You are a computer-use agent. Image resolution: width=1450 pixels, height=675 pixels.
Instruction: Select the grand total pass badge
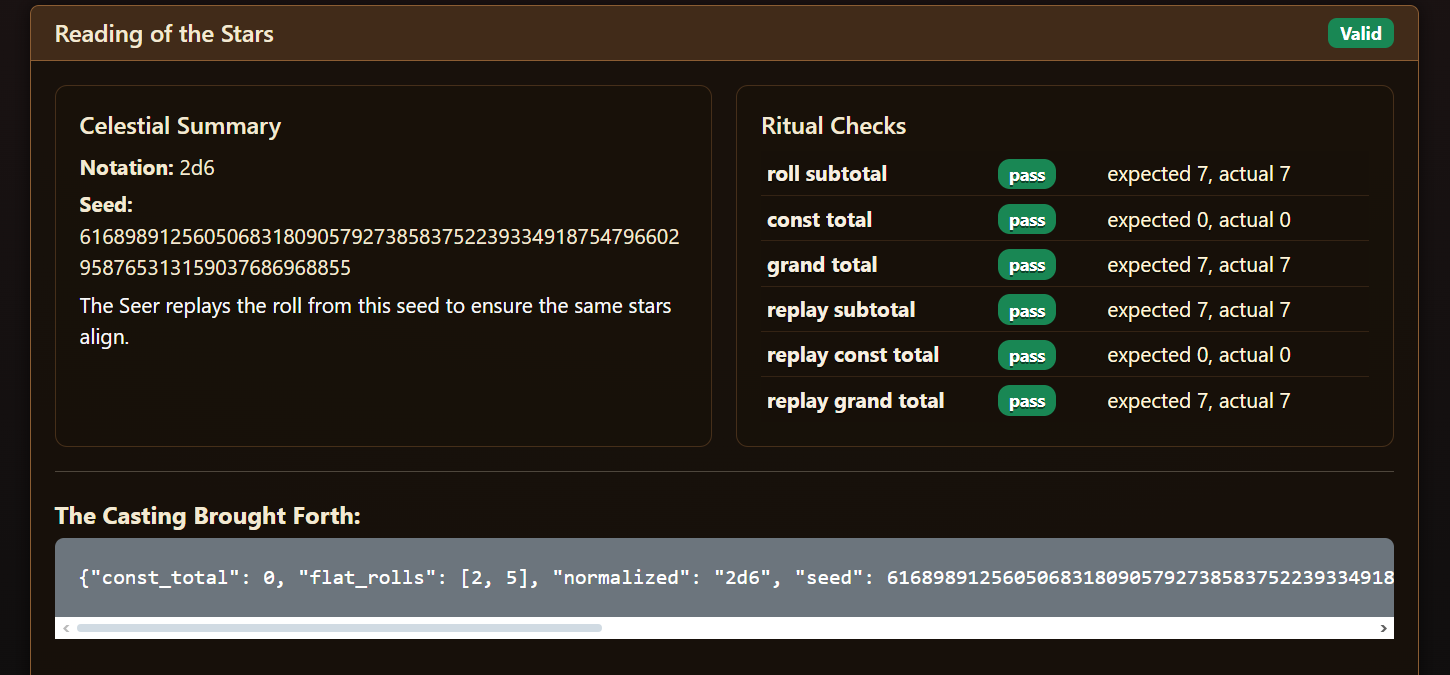coord(1026,265)
